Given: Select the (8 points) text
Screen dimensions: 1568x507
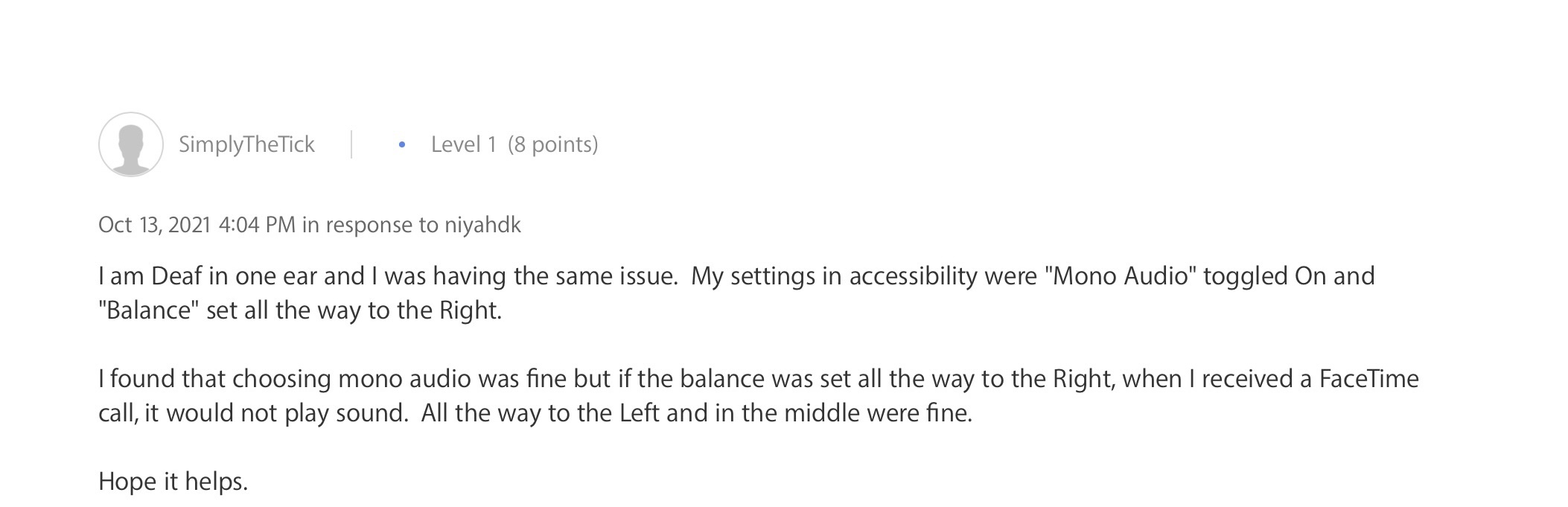Looking at the screenshot, I should 553,144.
